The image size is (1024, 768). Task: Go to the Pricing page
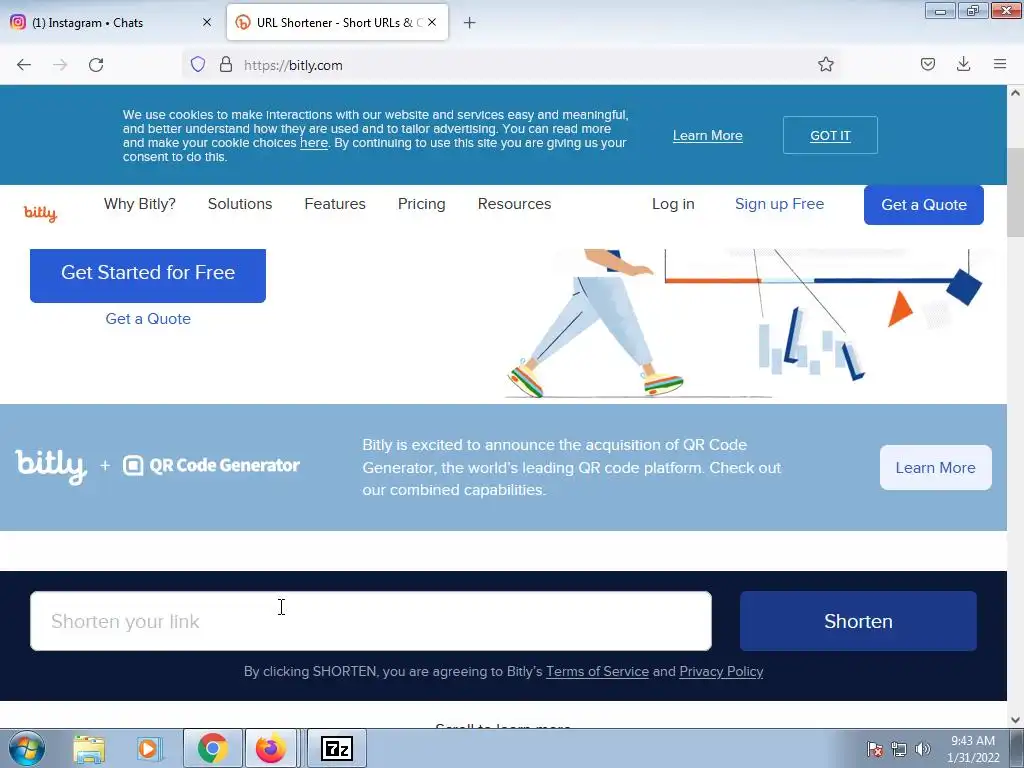tap(421, 204)
